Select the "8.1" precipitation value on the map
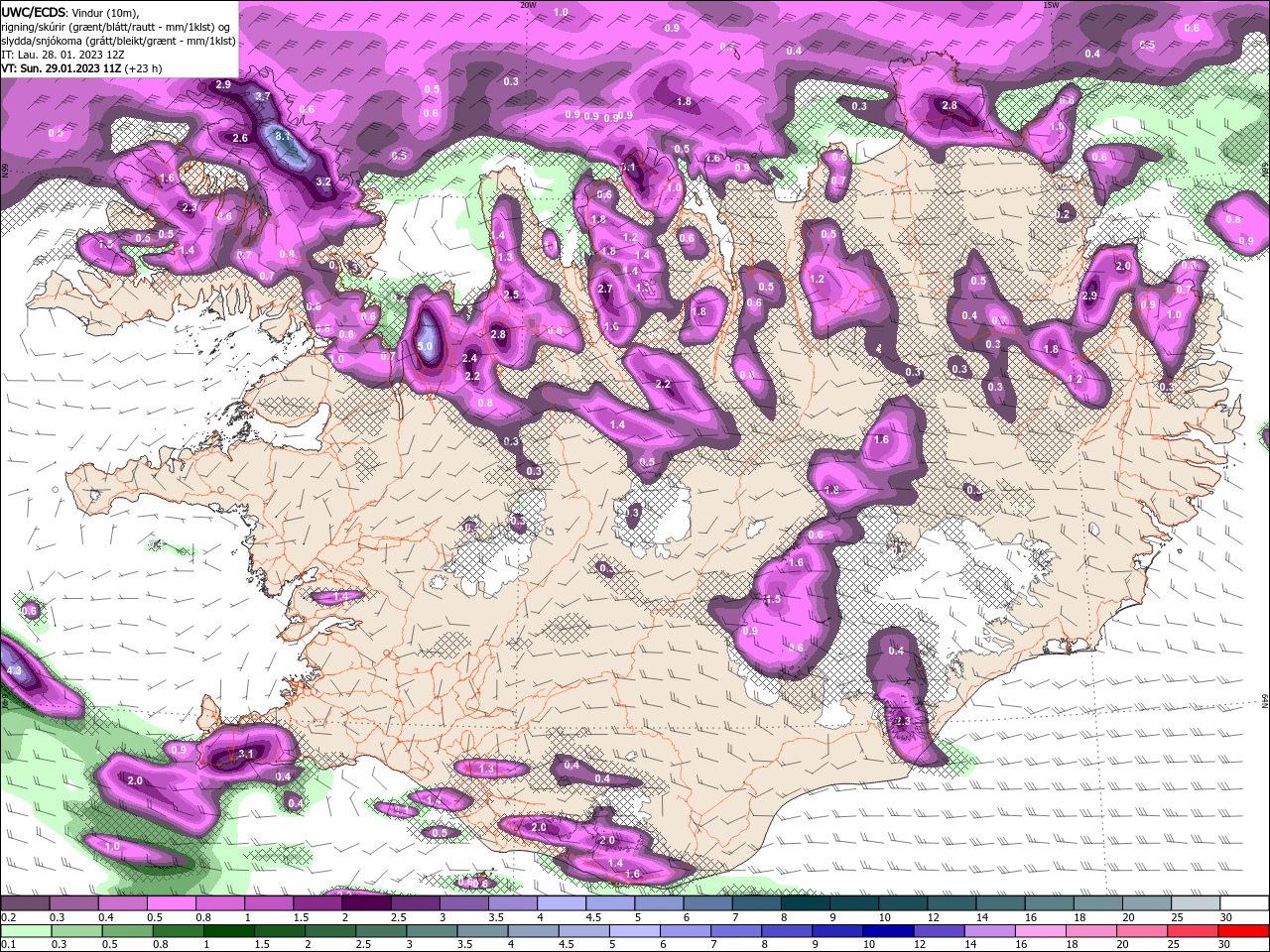Screen dimensions: 1270x952 tap(282, 136)
